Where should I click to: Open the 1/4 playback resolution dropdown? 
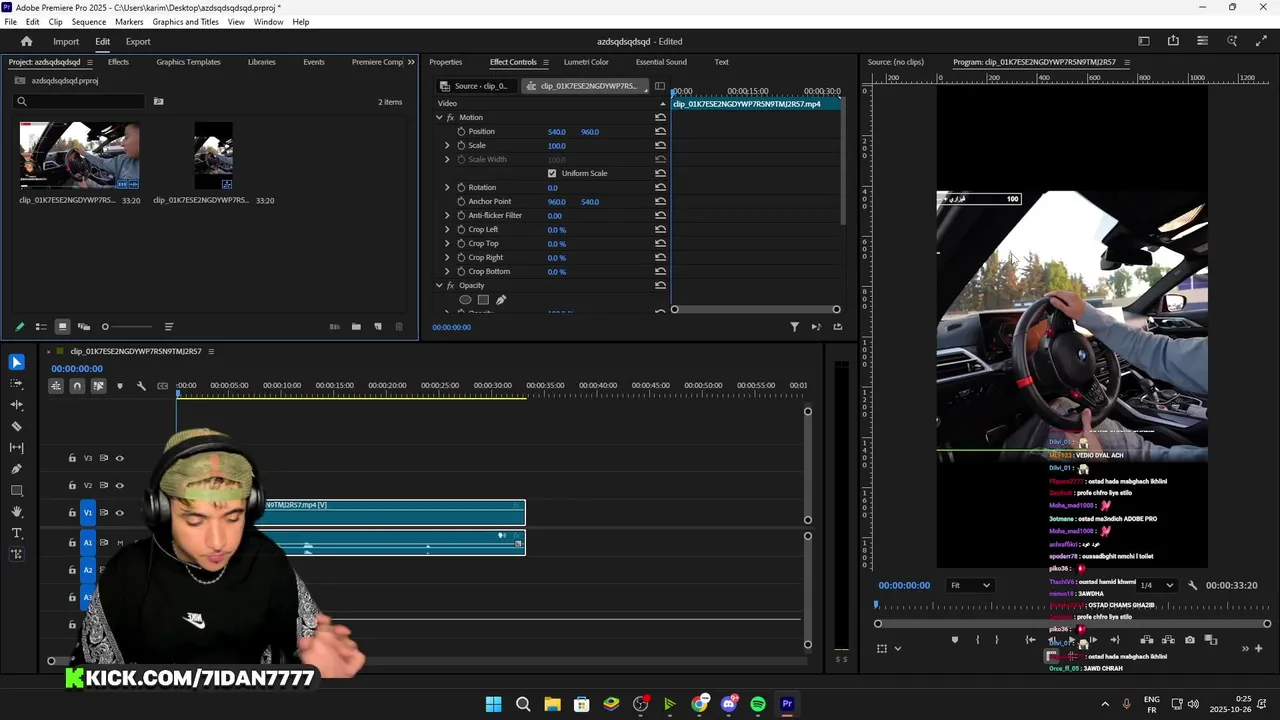(1157, 585)
